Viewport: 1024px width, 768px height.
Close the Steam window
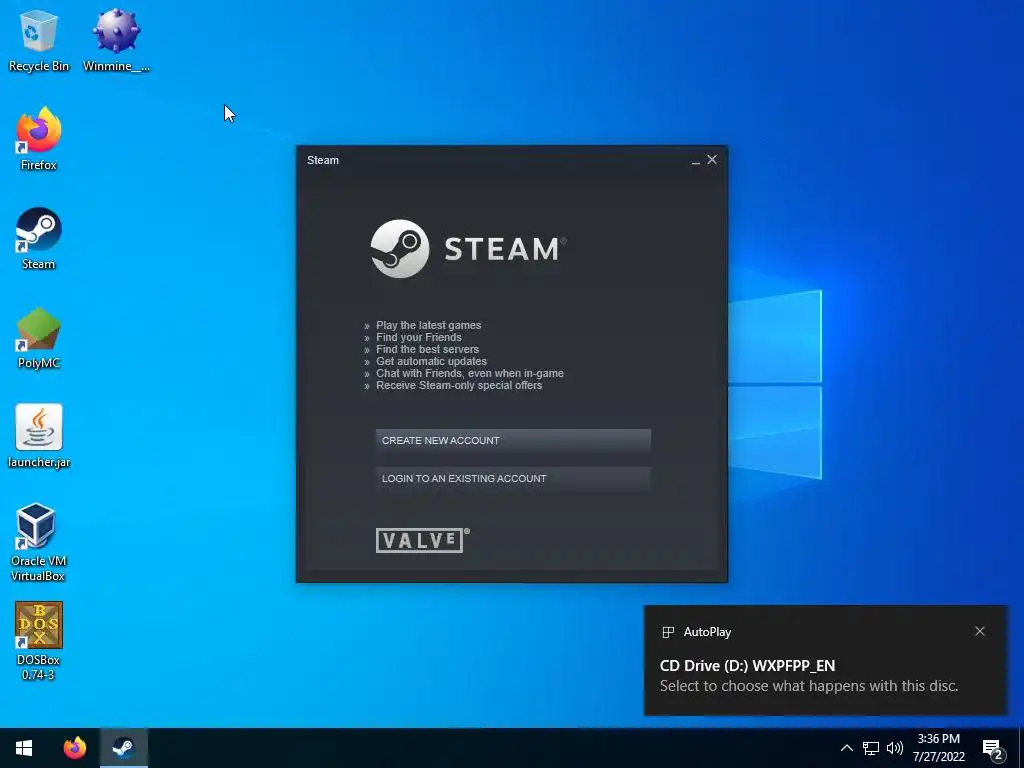(712, 159)
